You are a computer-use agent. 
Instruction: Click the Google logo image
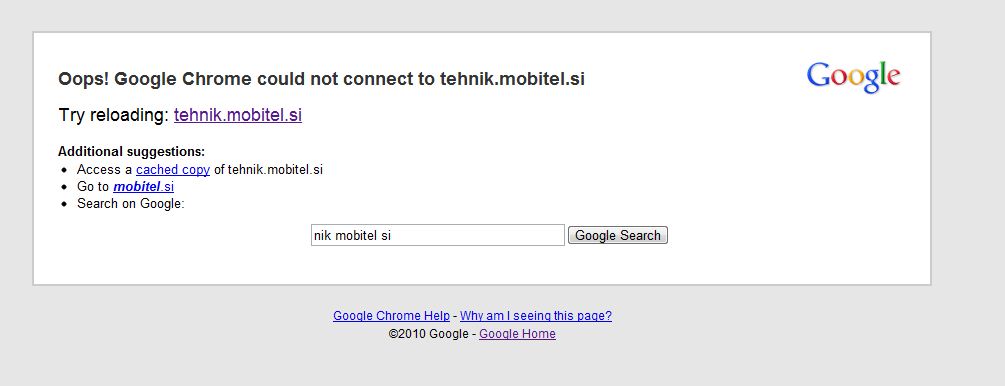pyautogui.click(x=853, y=78)
